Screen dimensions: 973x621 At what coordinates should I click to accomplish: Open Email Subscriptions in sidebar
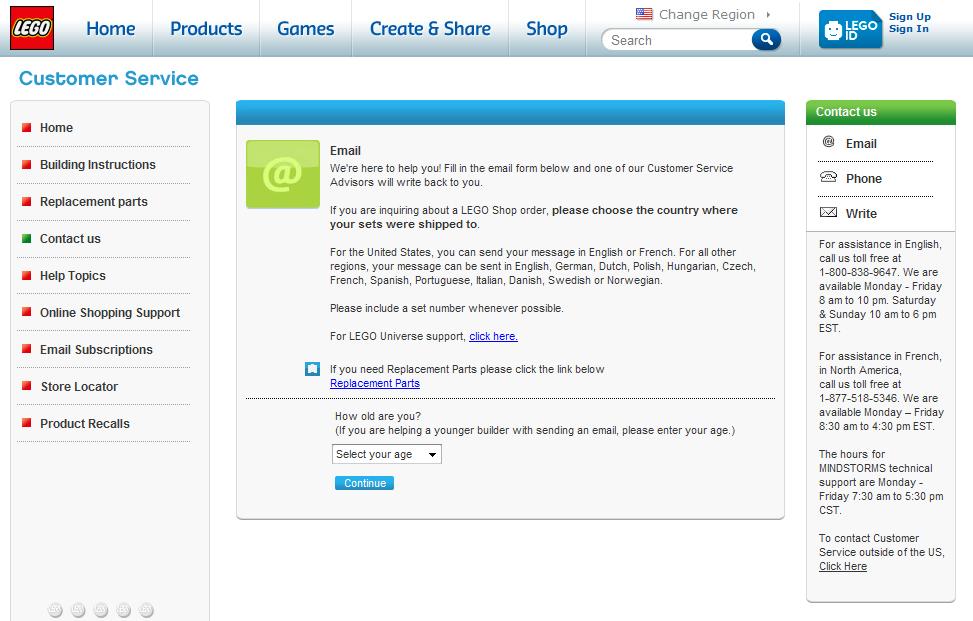(x=96, y=349)
